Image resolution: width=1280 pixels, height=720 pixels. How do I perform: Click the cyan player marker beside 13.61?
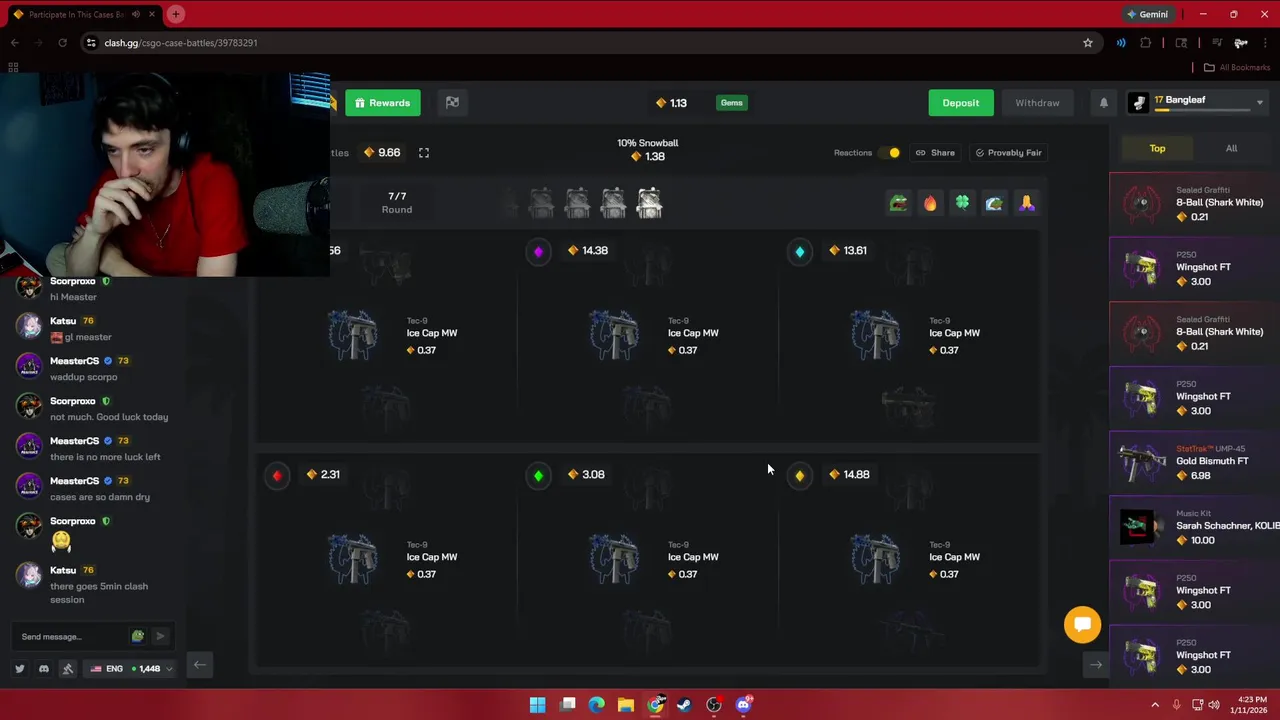click(x=799, y=252)
